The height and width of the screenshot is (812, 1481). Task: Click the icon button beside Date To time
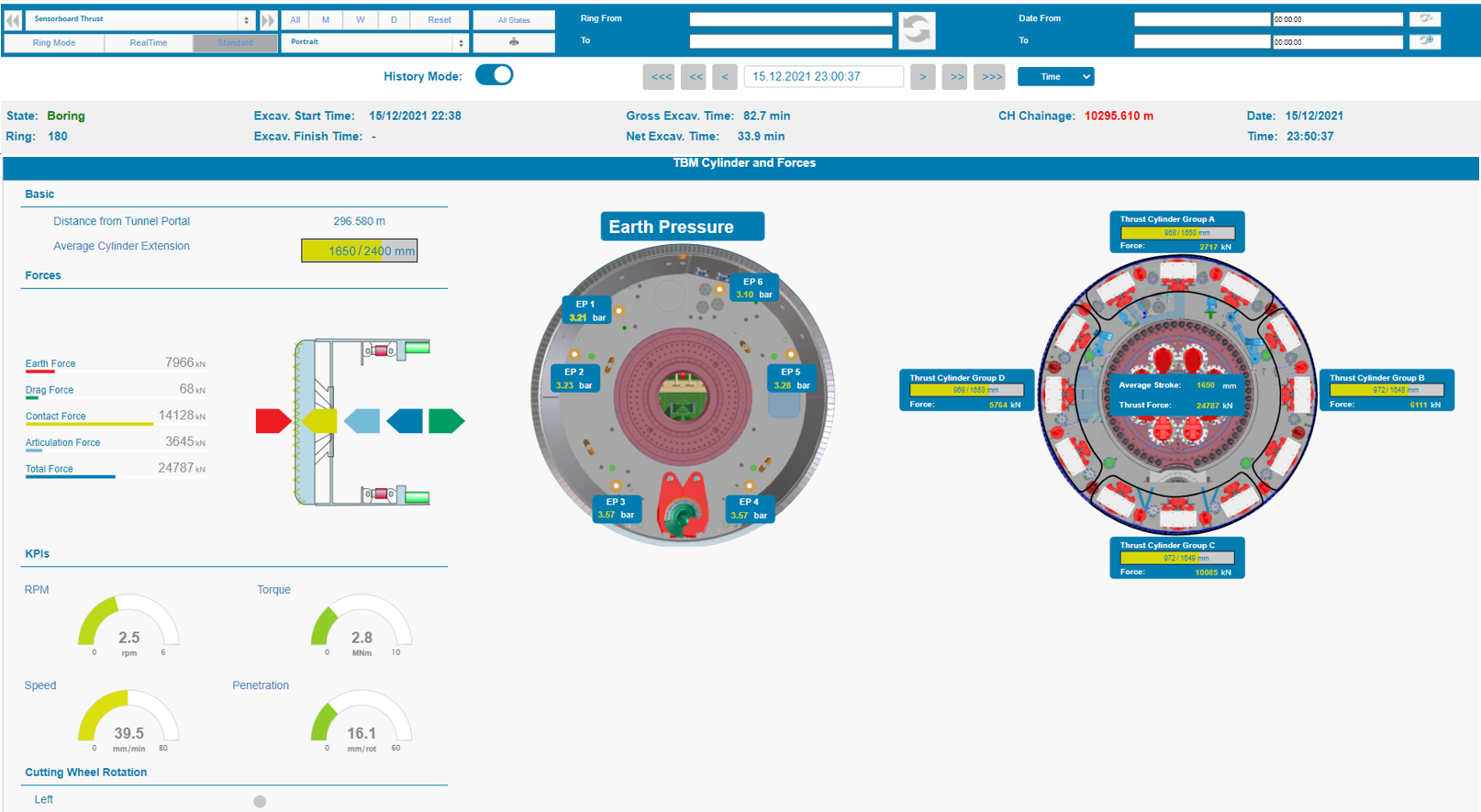click(1425, 41)
